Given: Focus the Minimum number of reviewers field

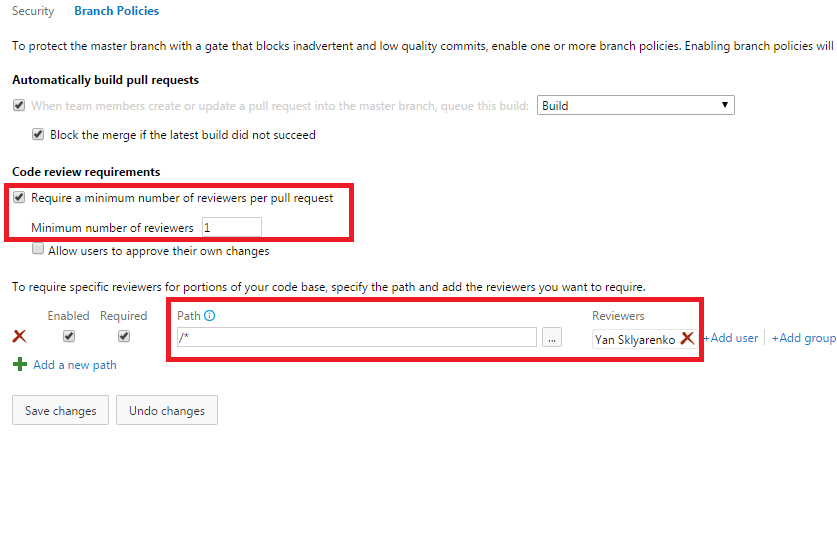Looking at the screenshot, I should tap(232, 227).
